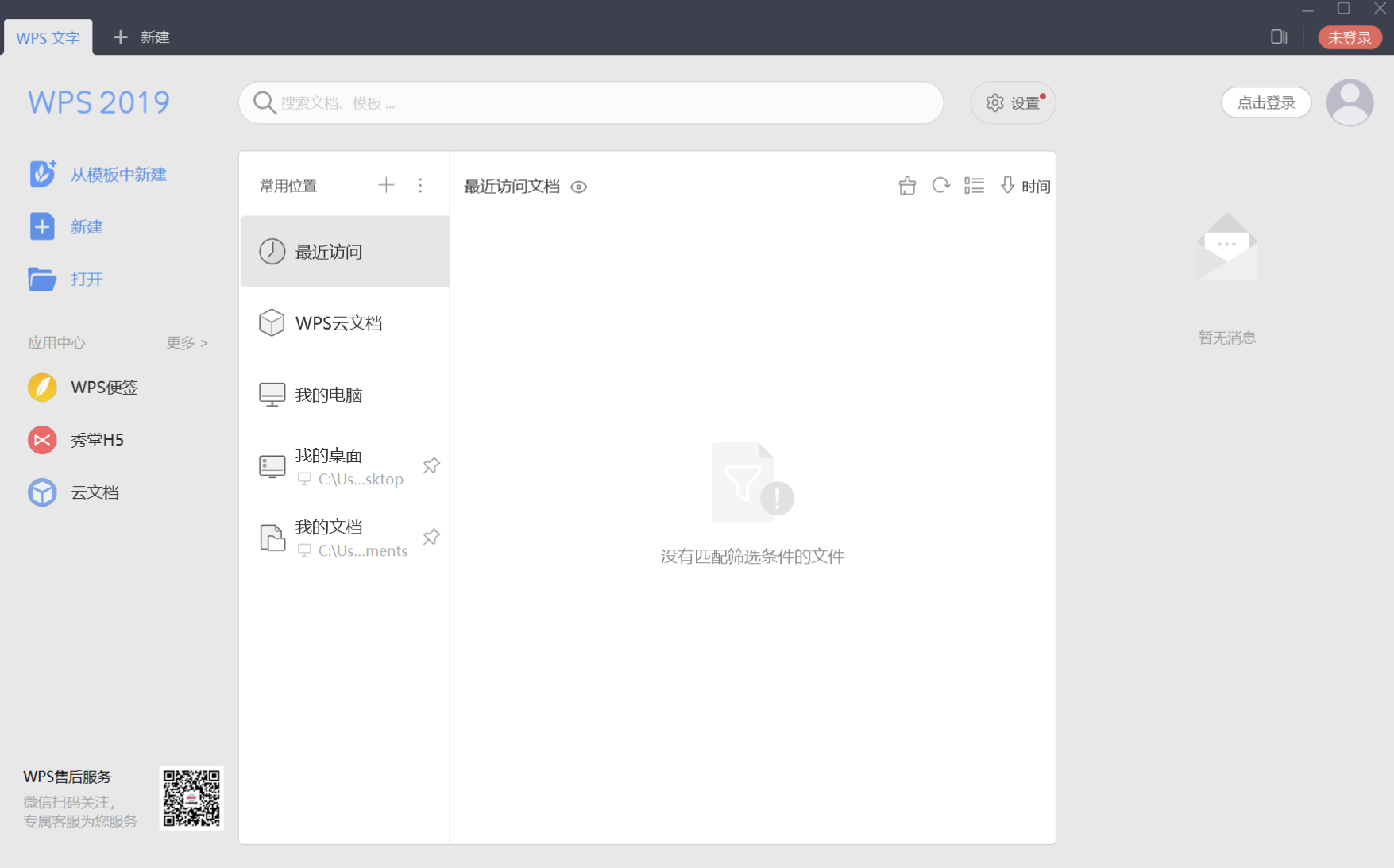The width and height of the screenshot is (1394, 868).
Task: Toggle the eye icon next to 最近访问文档
Action: (x=579, y=187)
